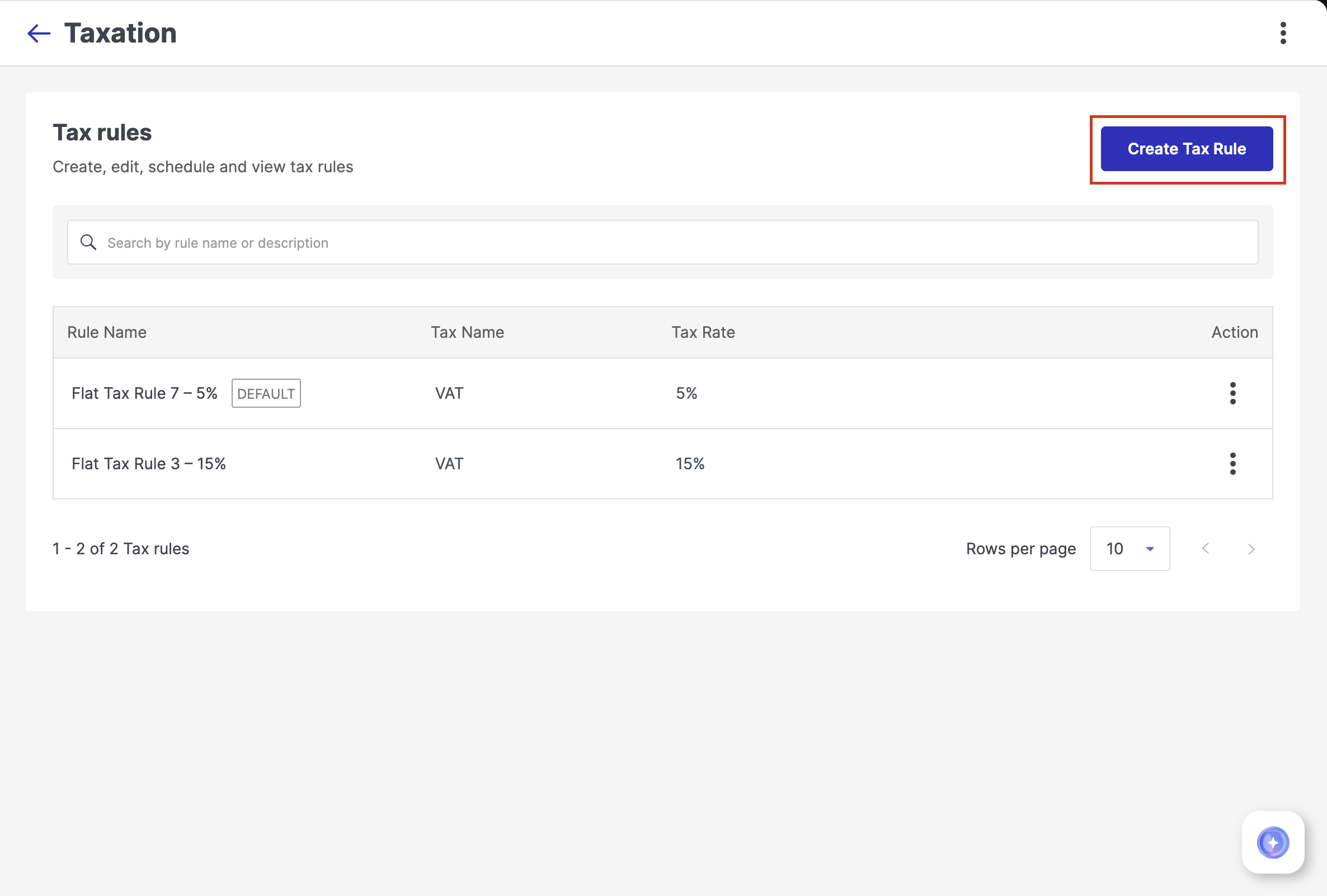Click the 'Create, edit, schedule and view tax rules' subtitle

point(203,167)
